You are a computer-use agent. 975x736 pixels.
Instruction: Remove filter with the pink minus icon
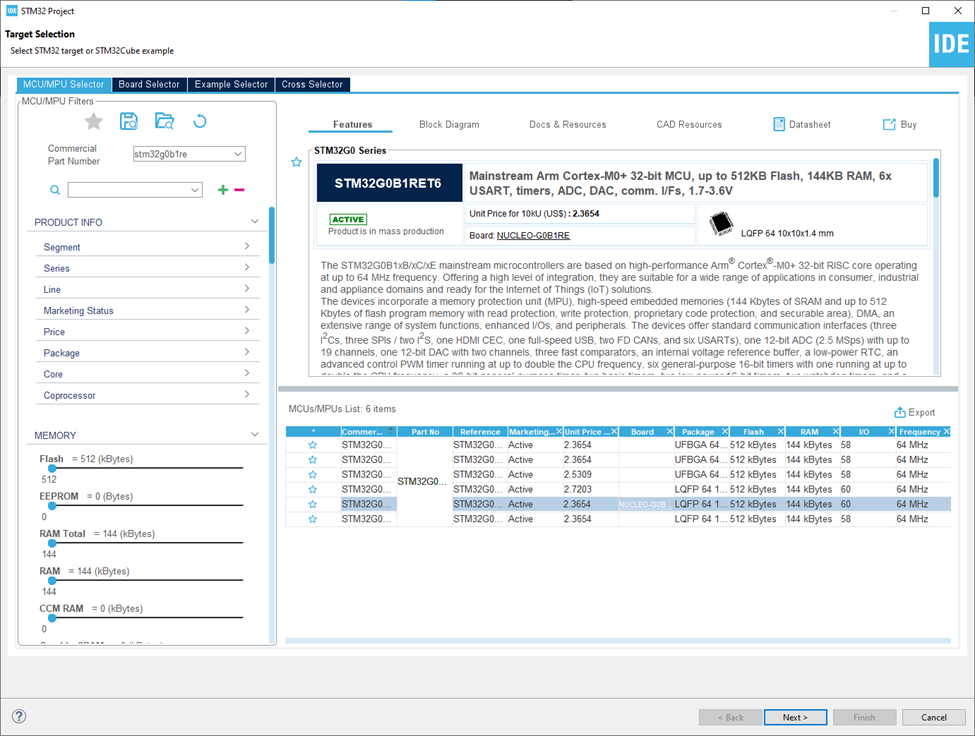pyautogui.click(x=239, y=190)
